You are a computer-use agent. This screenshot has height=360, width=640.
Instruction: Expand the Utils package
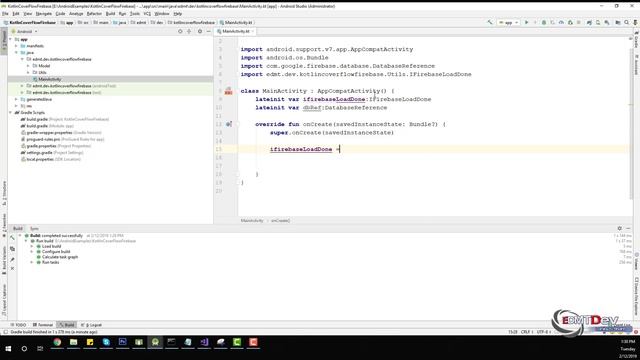tap(29, 72)
